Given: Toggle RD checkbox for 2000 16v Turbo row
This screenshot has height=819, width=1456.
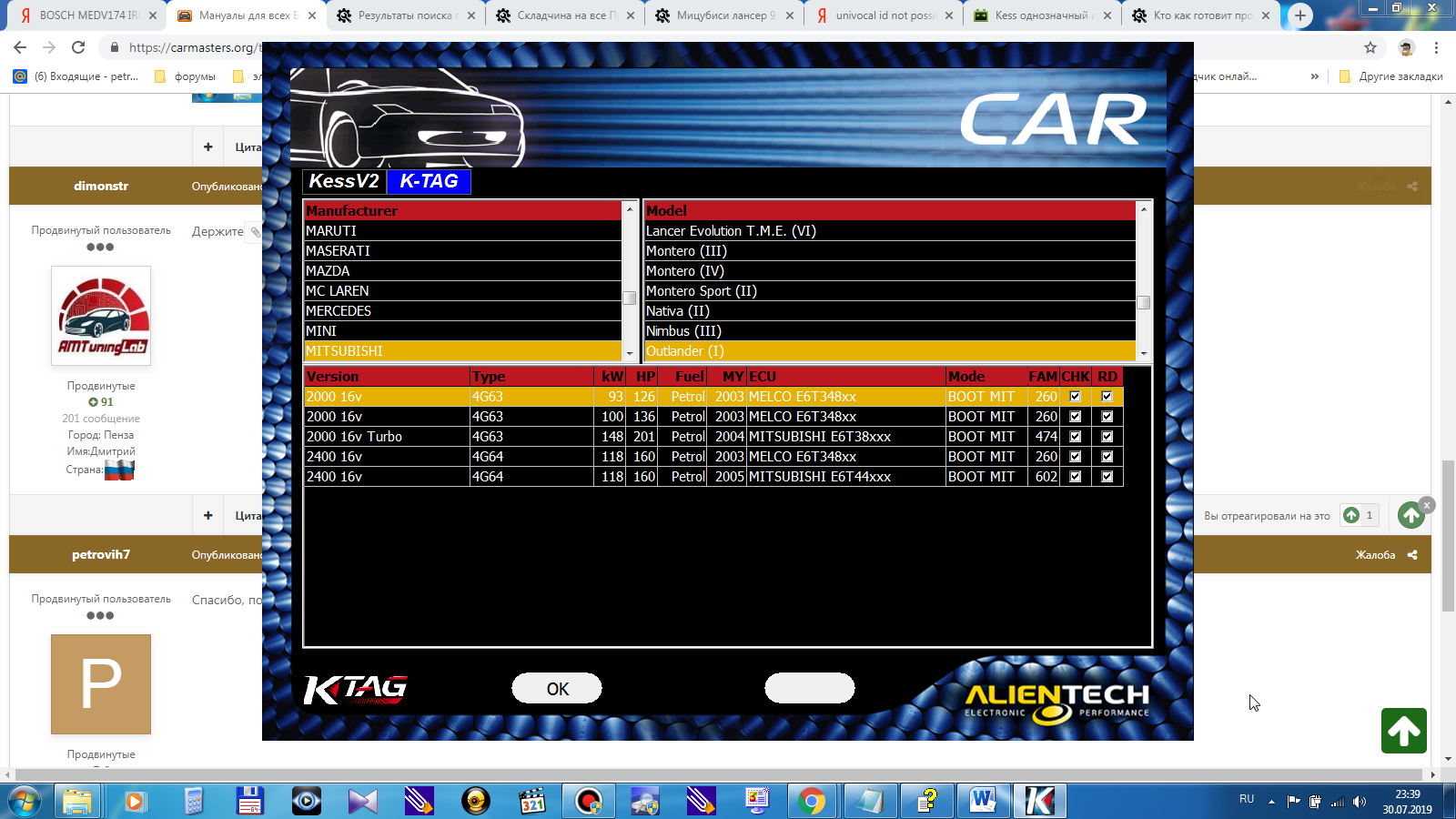Looking at the screenshot, I should [1107, 436].
